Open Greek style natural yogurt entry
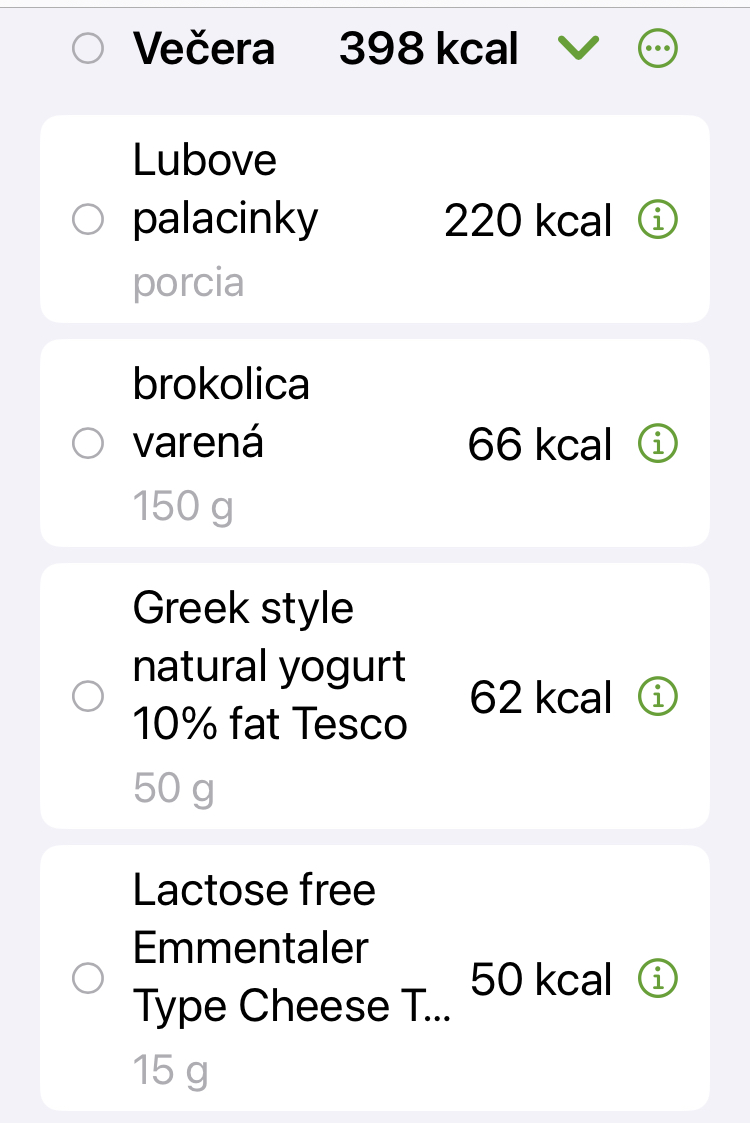750x1123 pixels. pos(269,665)
